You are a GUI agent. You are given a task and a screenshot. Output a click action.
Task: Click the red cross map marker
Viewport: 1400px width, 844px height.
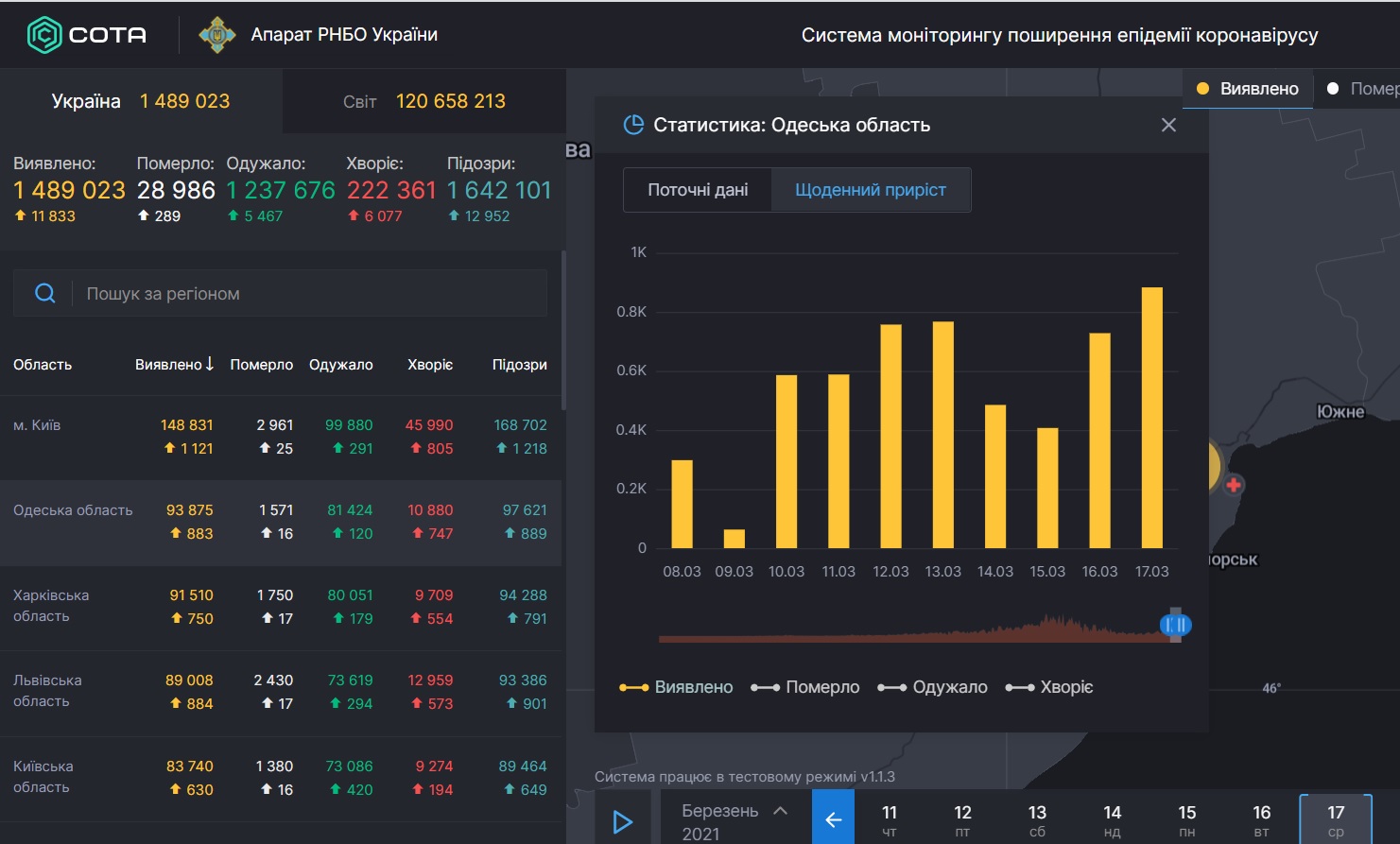(1233, 485)
